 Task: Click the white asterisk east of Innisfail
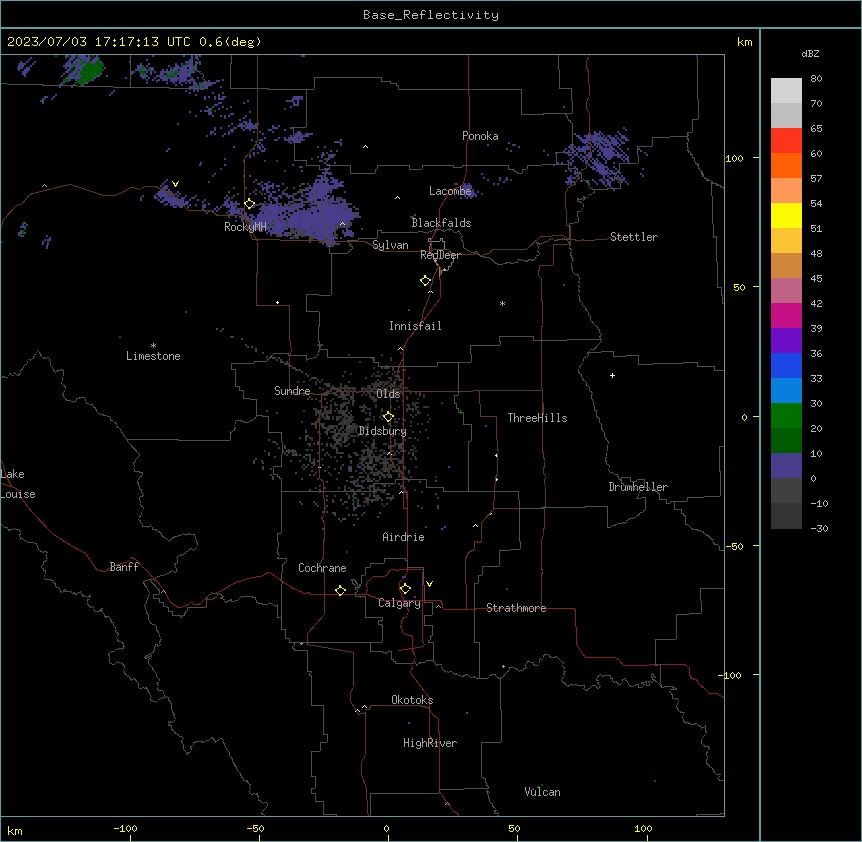tap(502, 304)
